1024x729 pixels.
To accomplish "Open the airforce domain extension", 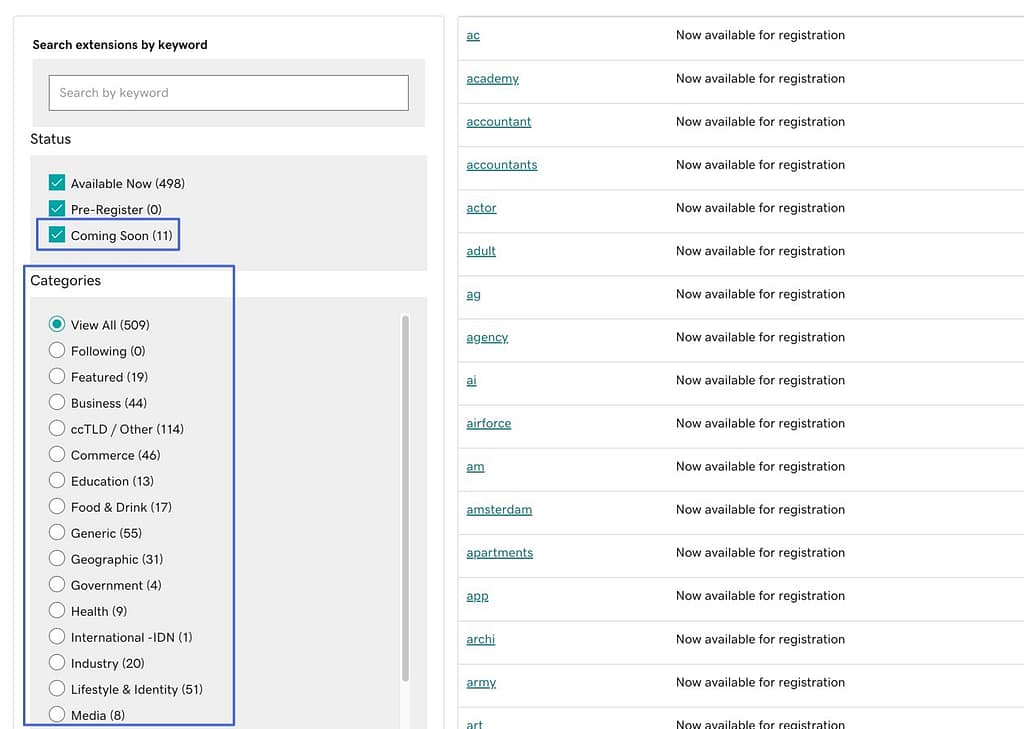I will pyautogui.click(x=488, y=423).
